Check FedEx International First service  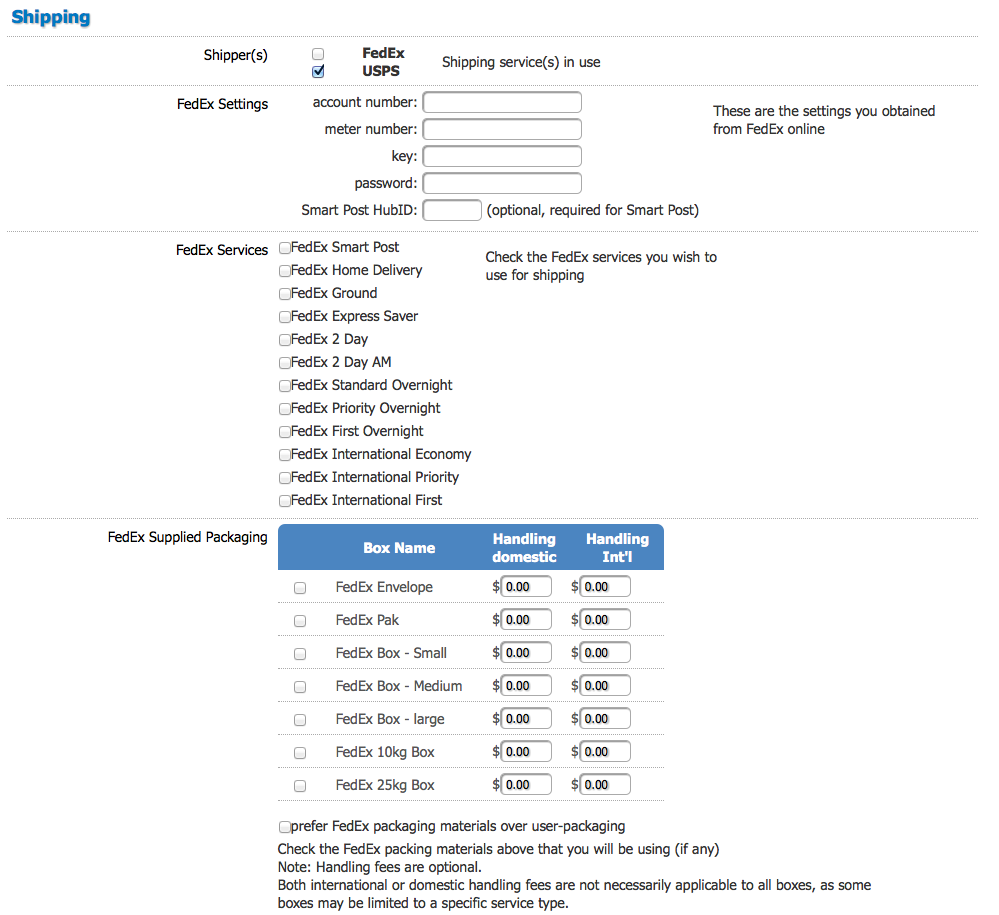pos(285,500)
